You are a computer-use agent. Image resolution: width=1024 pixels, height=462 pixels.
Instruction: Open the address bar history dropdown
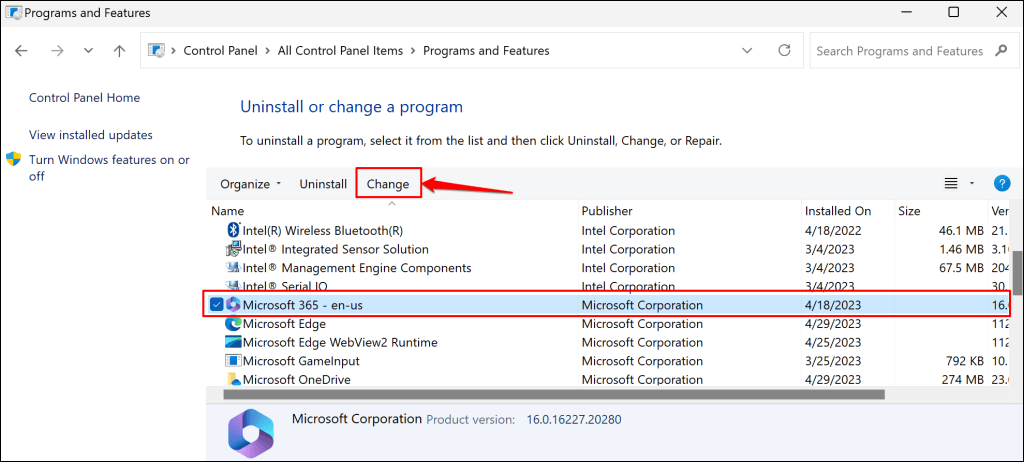(748, 51)
